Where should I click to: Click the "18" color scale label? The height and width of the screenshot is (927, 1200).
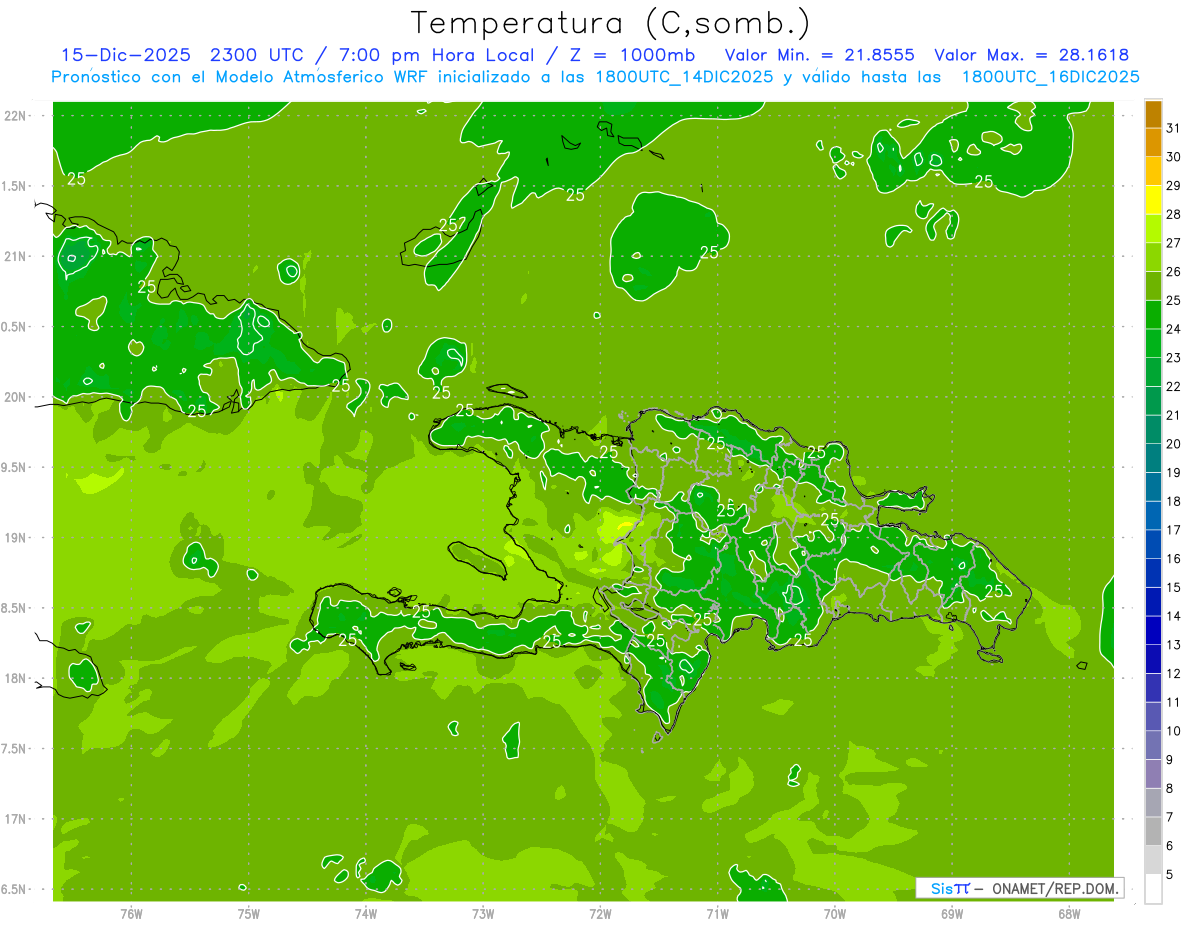pyautogui.click(x=1174, y=502)
